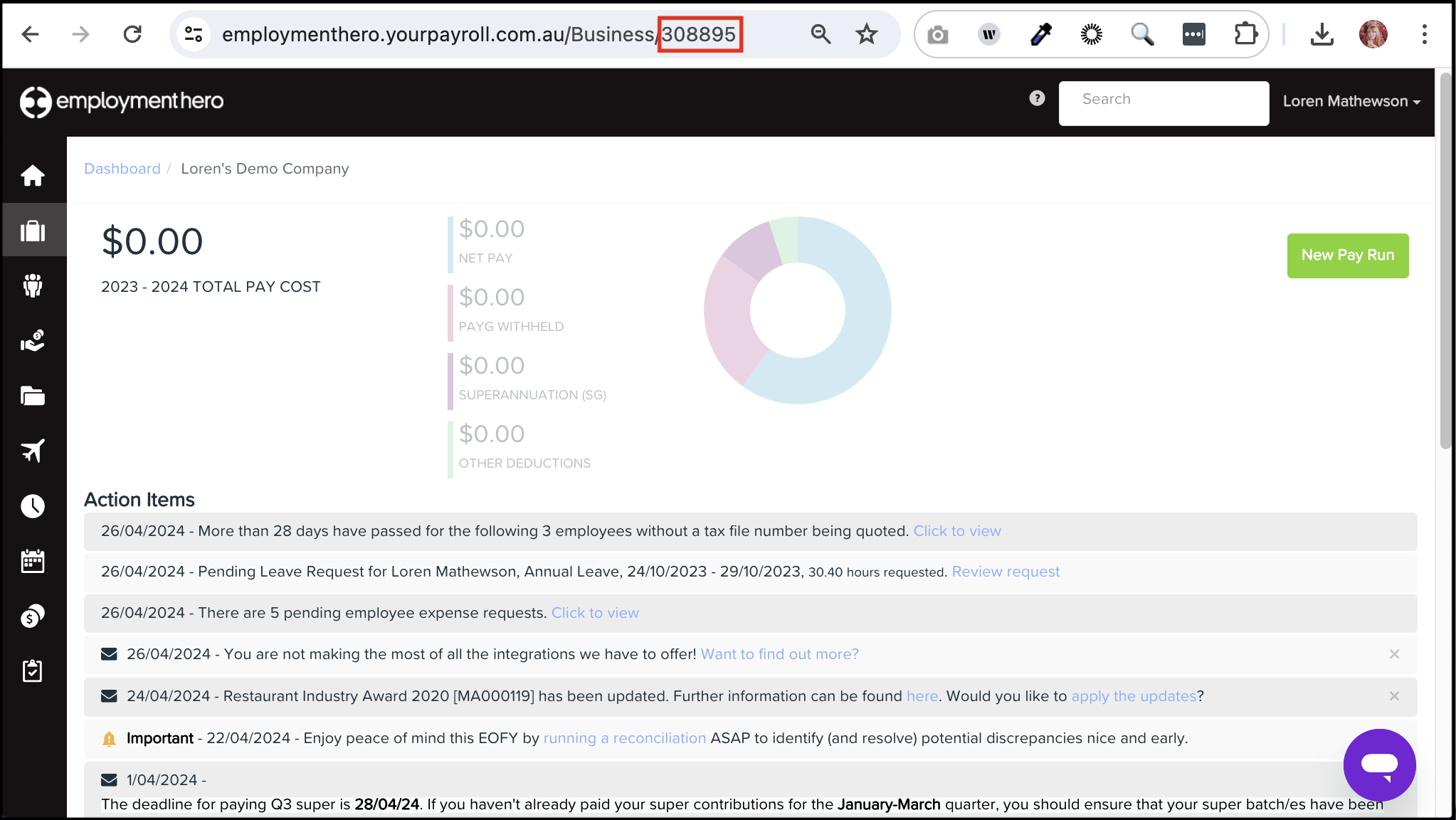Open the folder Reports icon in sidebar

click(x=33, y=396)
